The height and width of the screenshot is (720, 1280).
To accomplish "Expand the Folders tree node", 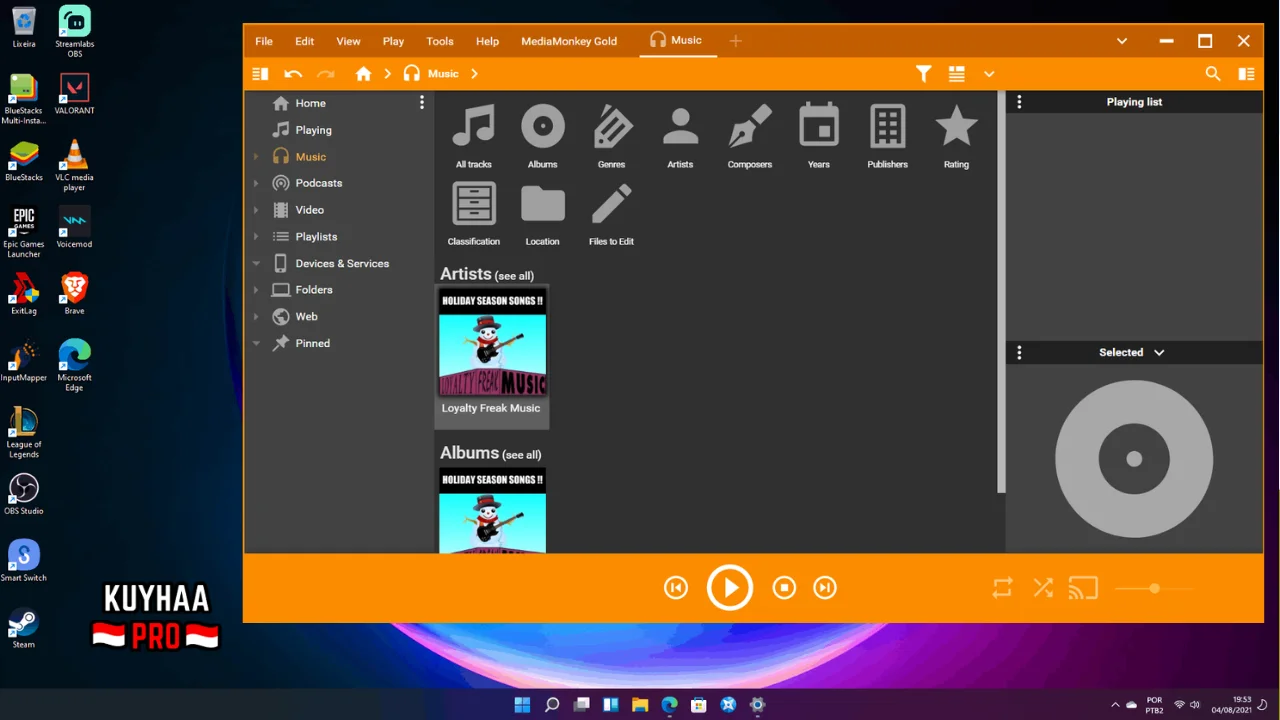I will 256,290.
